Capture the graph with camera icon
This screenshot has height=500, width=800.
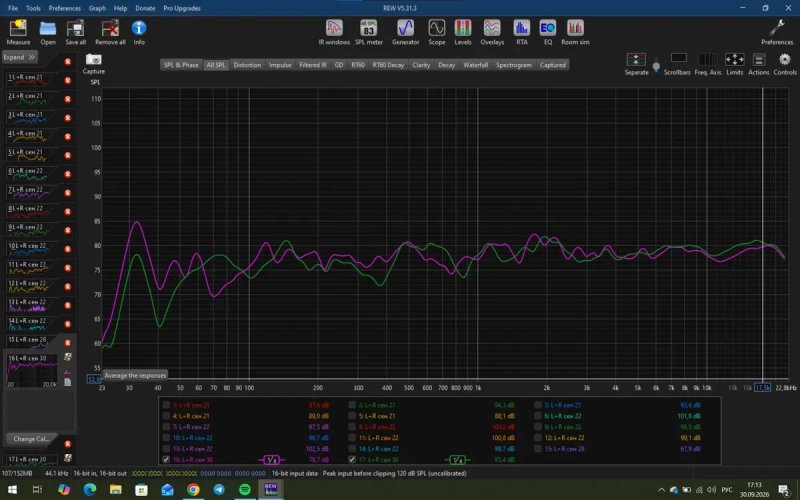pos(94,64)
